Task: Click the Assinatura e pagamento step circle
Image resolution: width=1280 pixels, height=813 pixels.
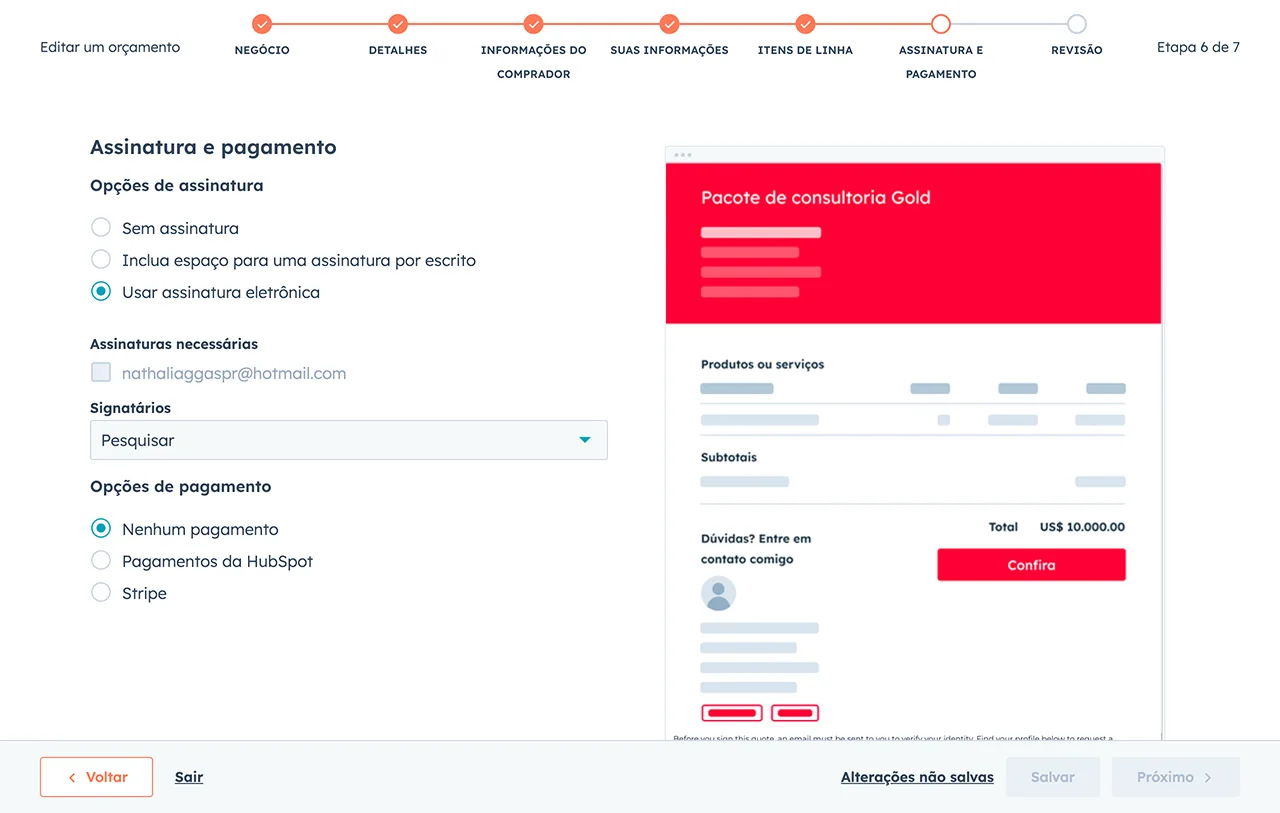Action: point(941,24)
